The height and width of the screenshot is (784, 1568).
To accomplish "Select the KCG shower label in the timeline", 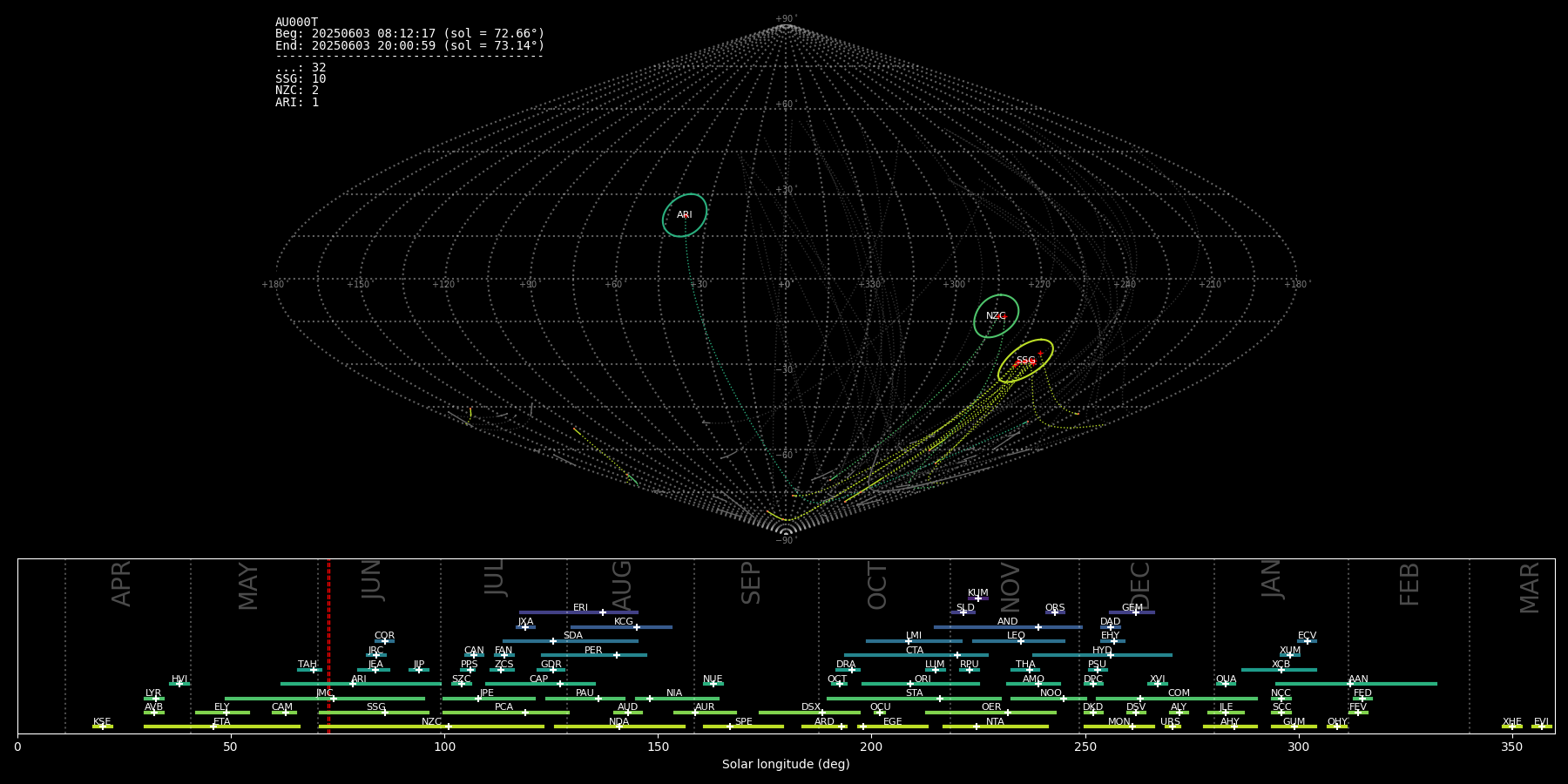I will point(624,622).
